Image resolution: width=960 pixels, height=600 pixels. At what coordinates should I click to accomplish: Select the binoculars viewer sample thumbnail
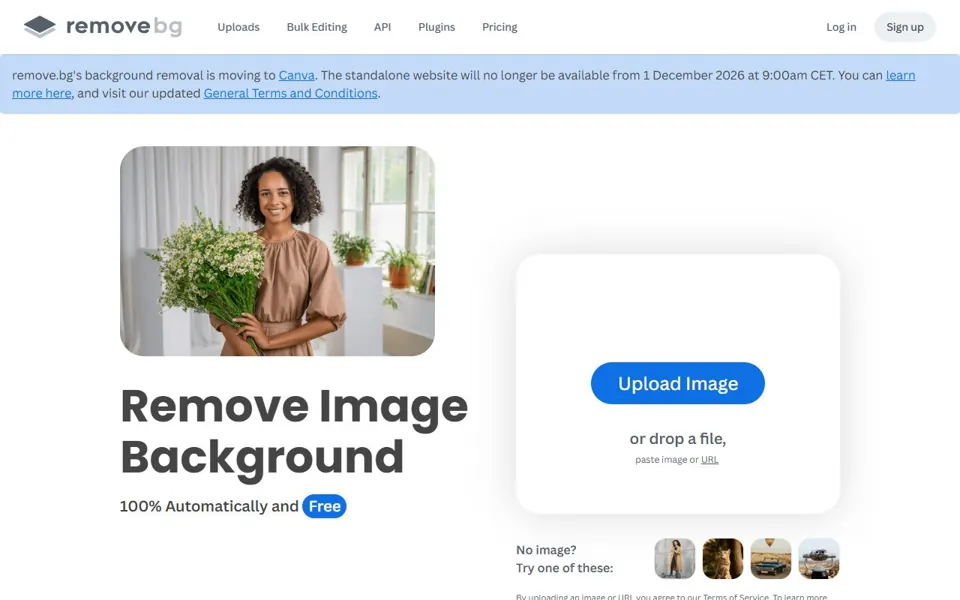pyautogui.click(x=819, y=558)
